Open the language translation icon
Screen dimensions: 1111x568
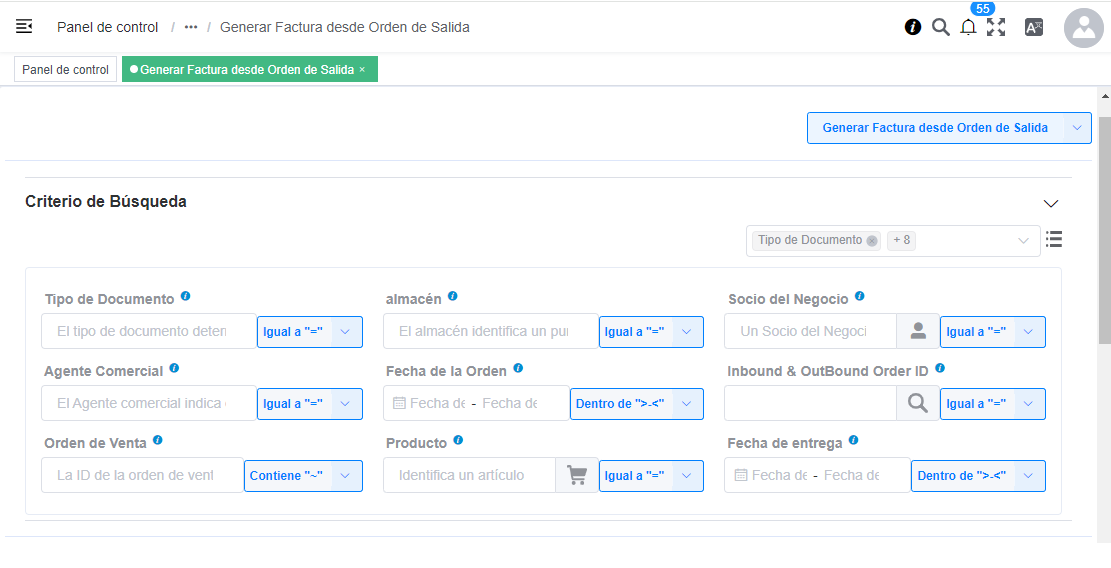point(1034,27)
